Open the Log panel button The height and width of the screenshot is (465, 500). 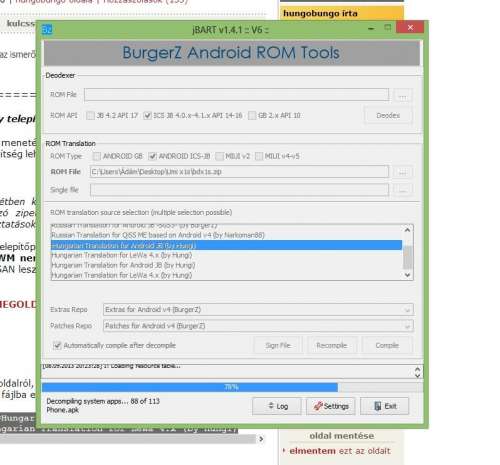pyautogui.click(x=277, y=406)
